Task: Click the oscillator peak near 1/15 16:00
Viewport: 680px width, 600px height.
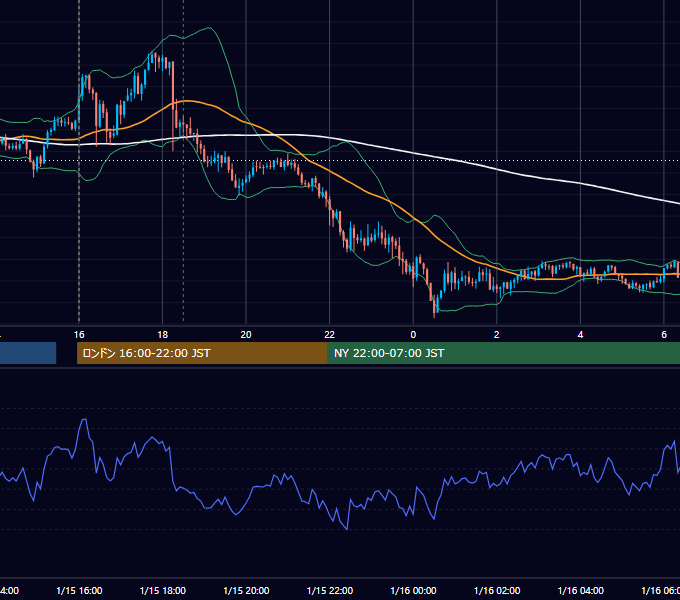Action: (84, 420)
